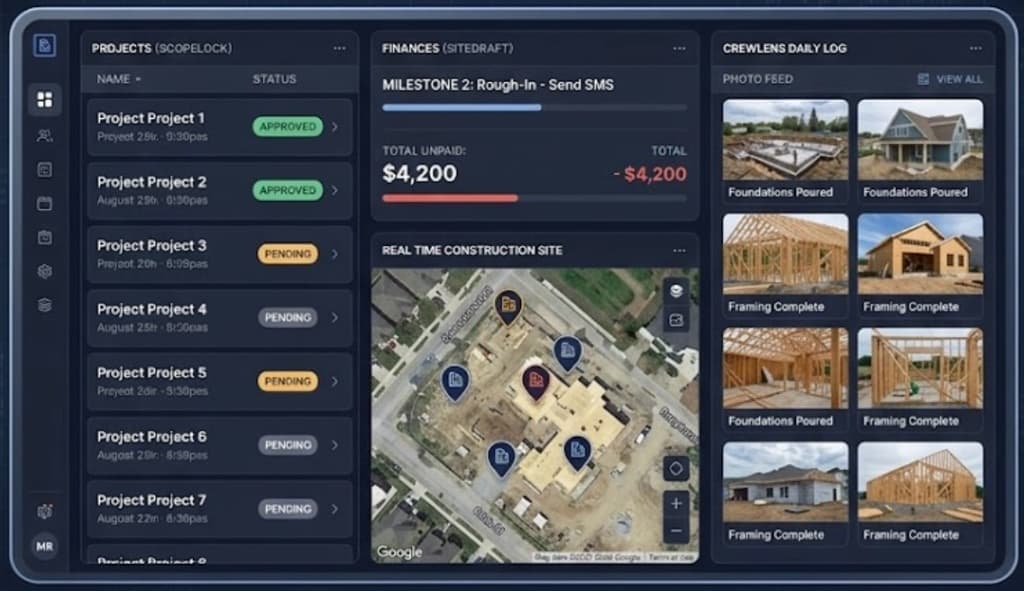Select the team members icon in sidebar
This screenshot has width=1024, height=591.
tap(44, 135)
